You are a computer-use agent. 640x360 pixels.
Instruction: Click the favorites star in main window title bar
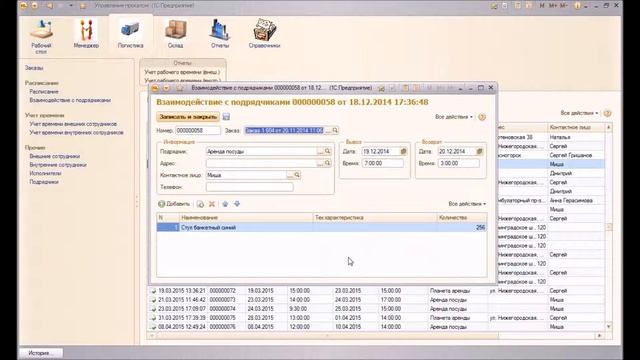coord(83,6)
